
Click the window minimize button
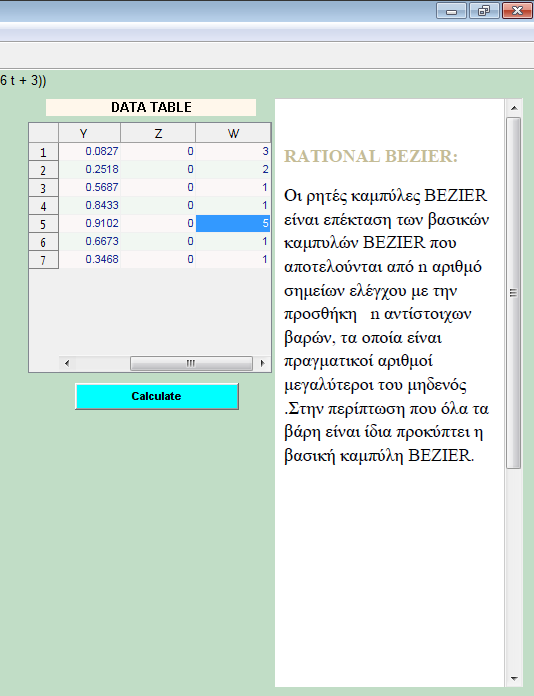(451, 11)
